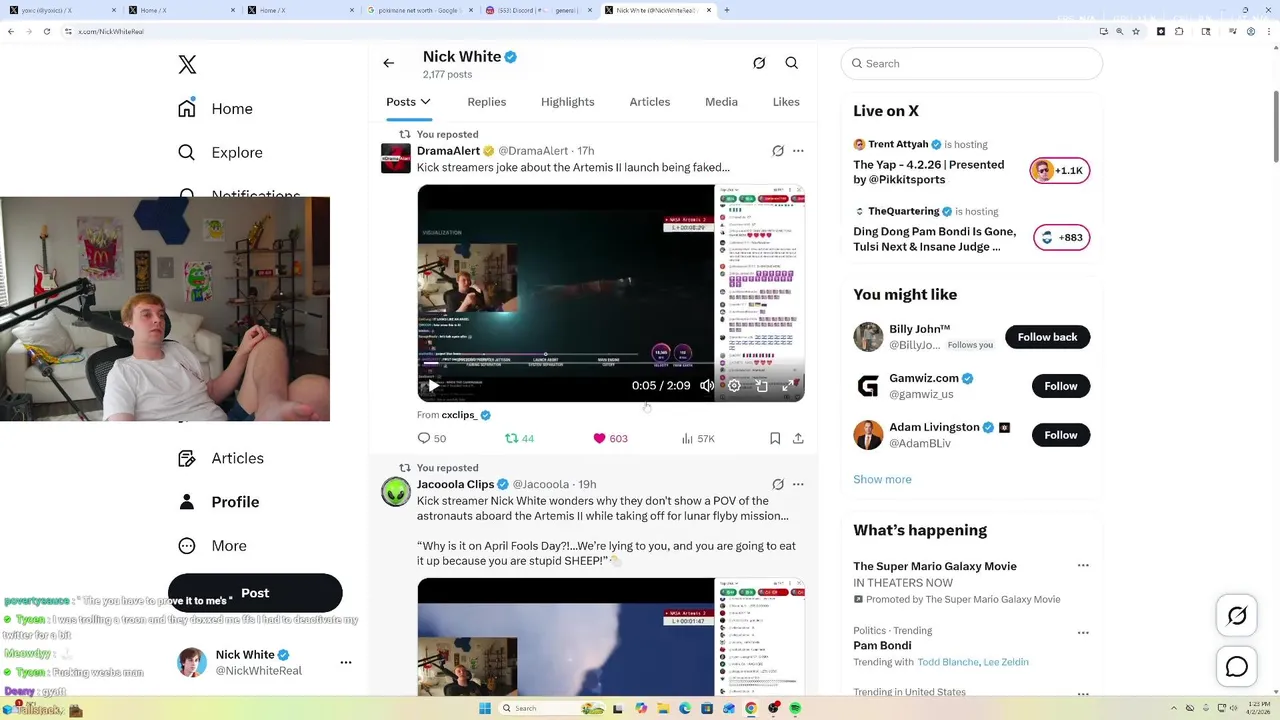Open the Lee Zeldin trending link

pyautogui.click(x=1006, y=662)
